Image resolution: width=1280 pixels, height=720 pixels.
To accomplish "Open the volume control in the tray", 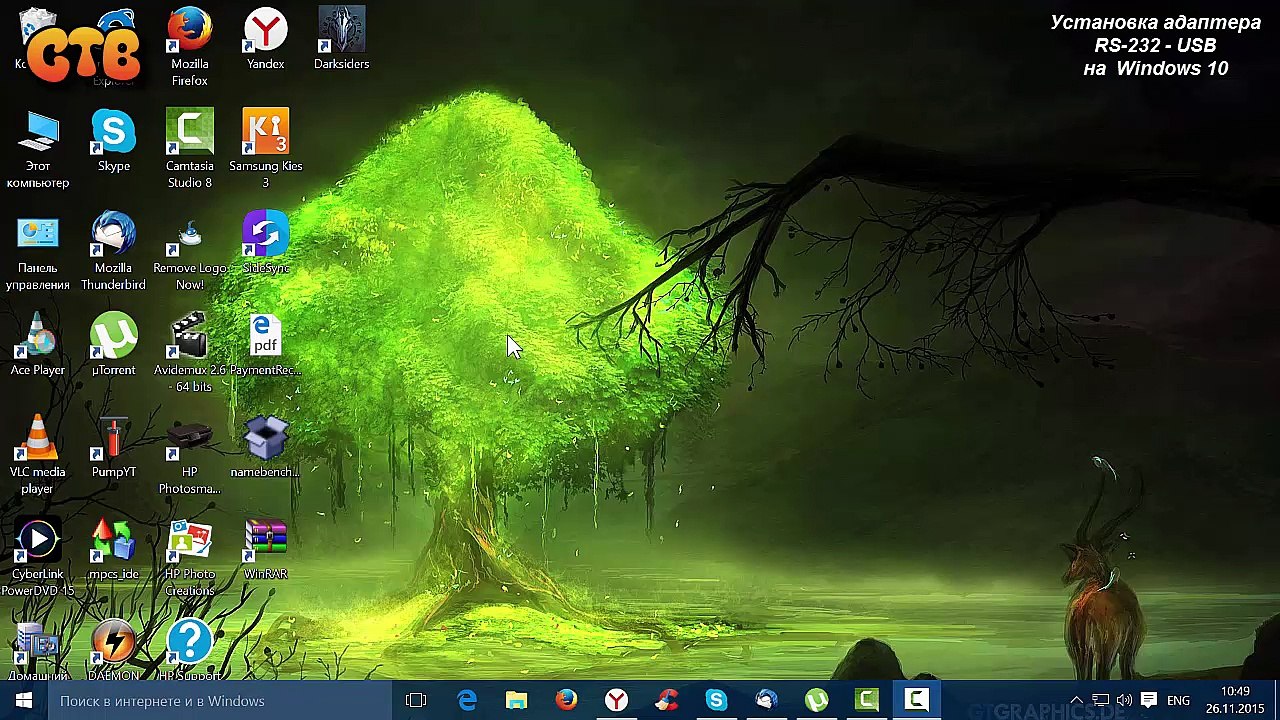I will click(1124, 701).
